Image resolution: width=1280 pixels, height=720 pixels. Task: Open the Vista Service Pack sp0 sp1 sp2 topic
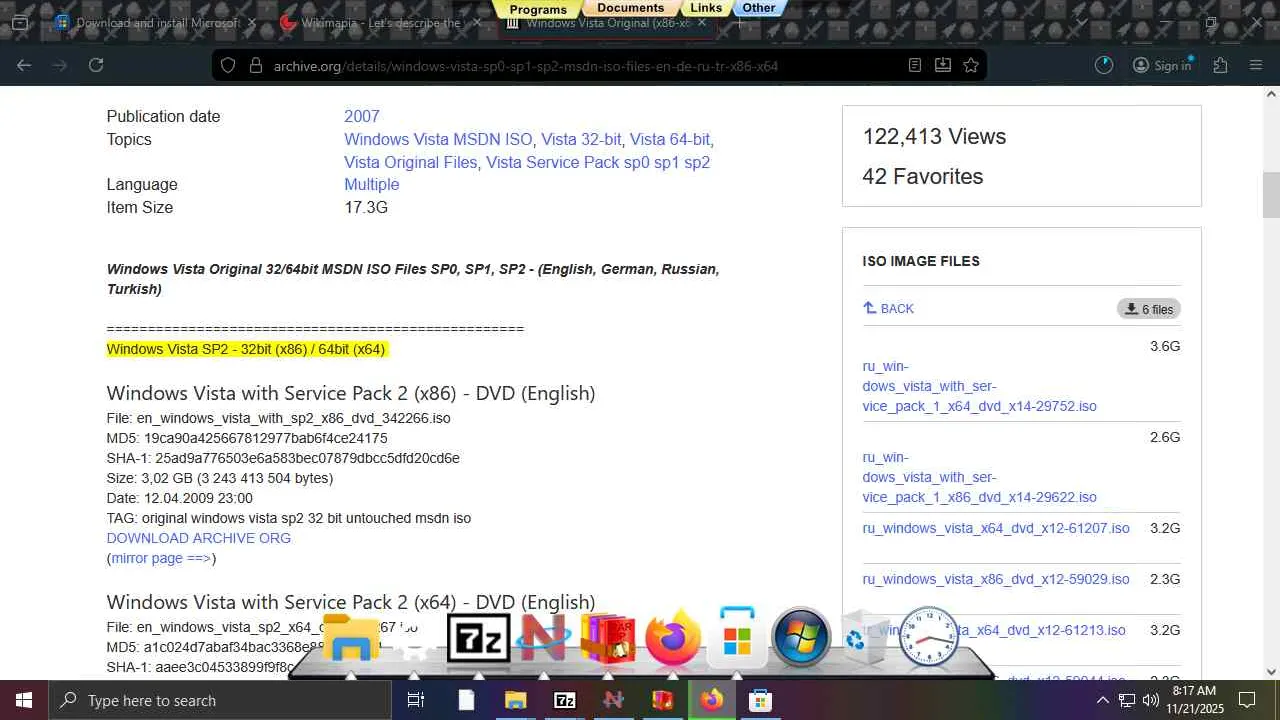598,162
